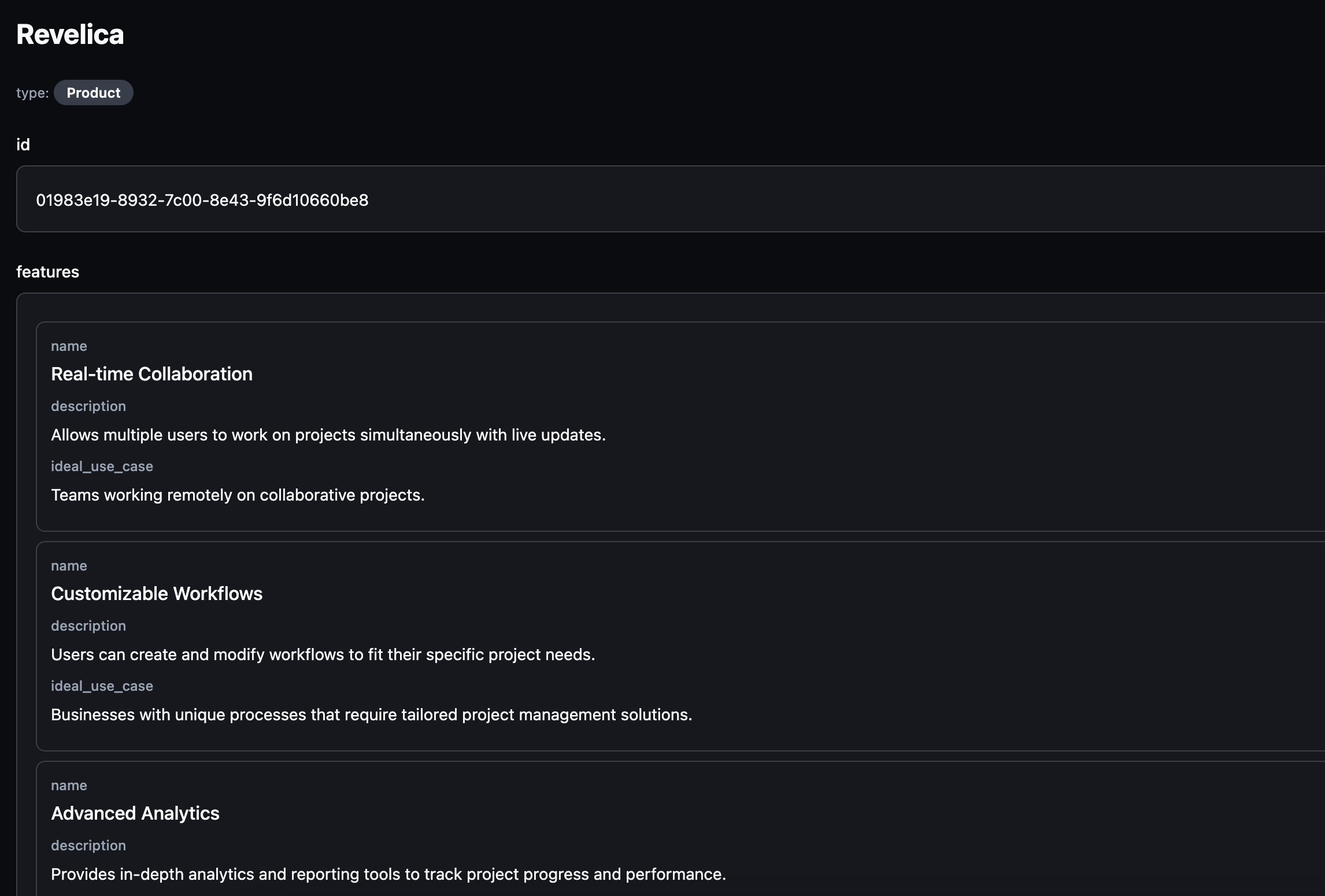Image resolution: width=1325 pixels, height=896 pixels.
Task: Click the "Teams working remotely" use case text
Action: coord(238,495)
